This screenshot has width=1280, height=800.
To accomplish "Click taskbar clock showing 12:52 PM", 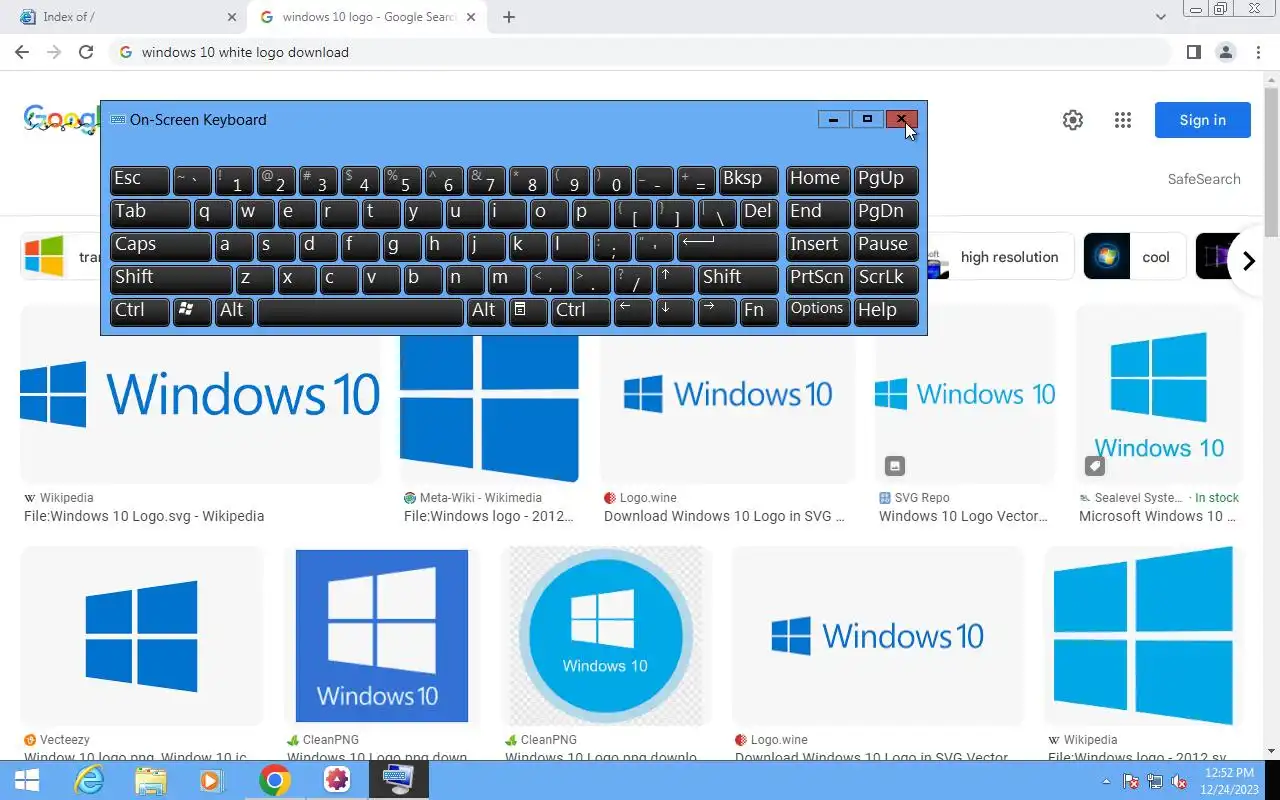I will pos(1229,781).
